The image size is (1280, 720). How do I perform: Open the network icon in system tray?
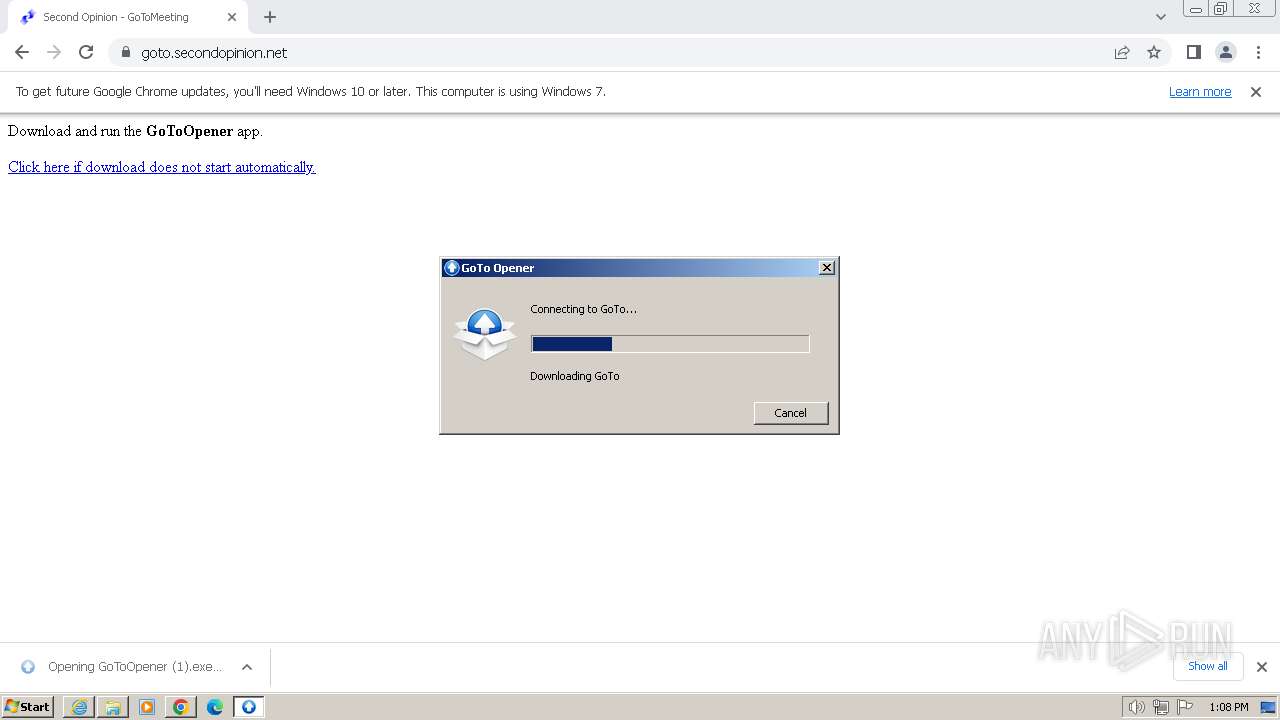click(x=1161, y=707)
